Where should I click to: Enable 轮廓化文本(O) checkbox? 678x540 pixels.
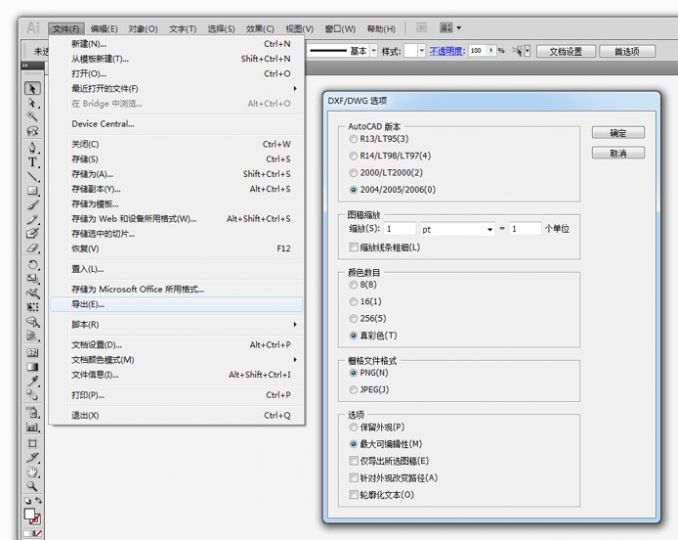[x=354, y=495]
